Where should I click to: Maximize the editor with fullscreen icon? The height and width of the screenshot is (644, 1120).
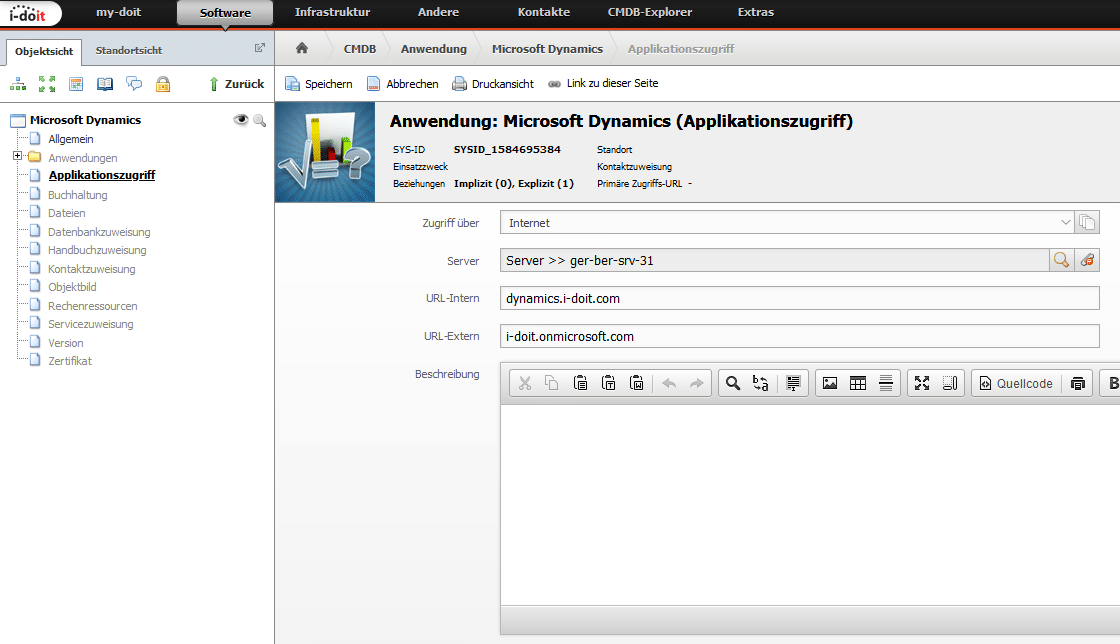(922, 383)
